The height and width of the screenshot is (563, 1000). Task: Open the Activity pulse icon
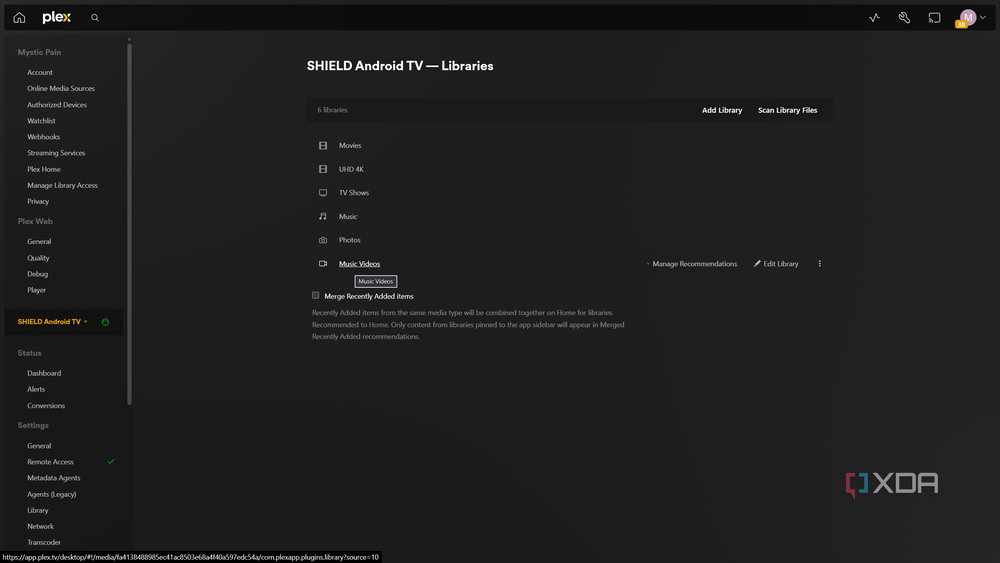pyautogui.click(x=874, y=18)
